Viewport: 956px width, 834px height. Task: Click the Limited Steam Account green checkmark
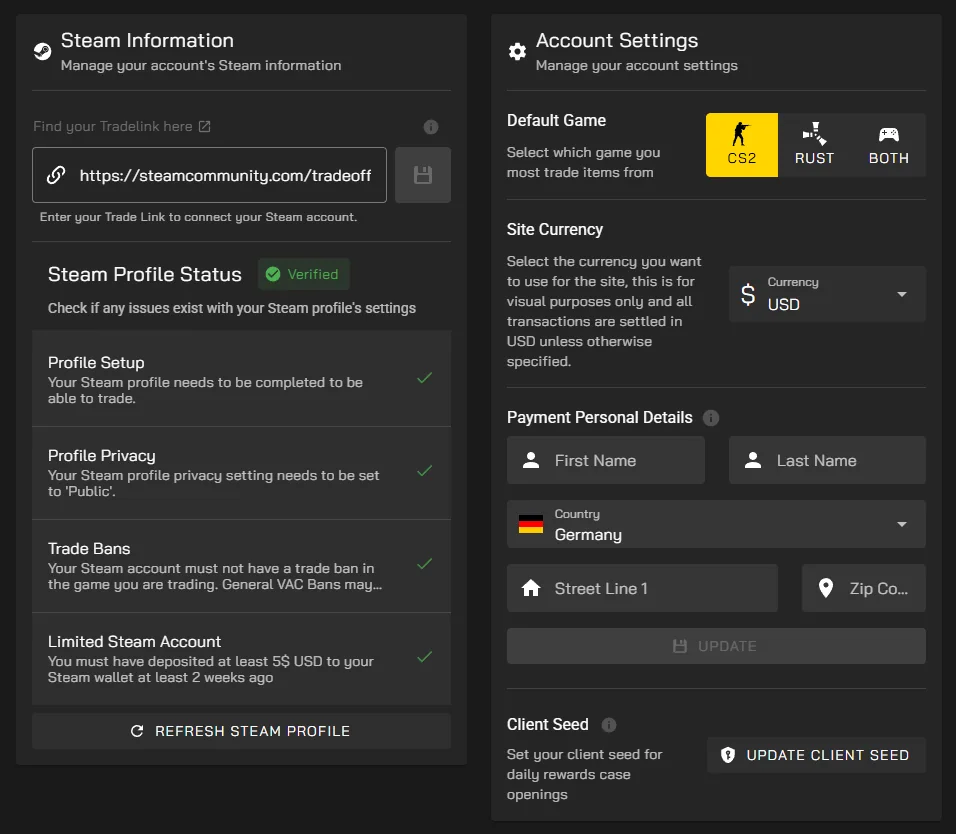[425, 657]
